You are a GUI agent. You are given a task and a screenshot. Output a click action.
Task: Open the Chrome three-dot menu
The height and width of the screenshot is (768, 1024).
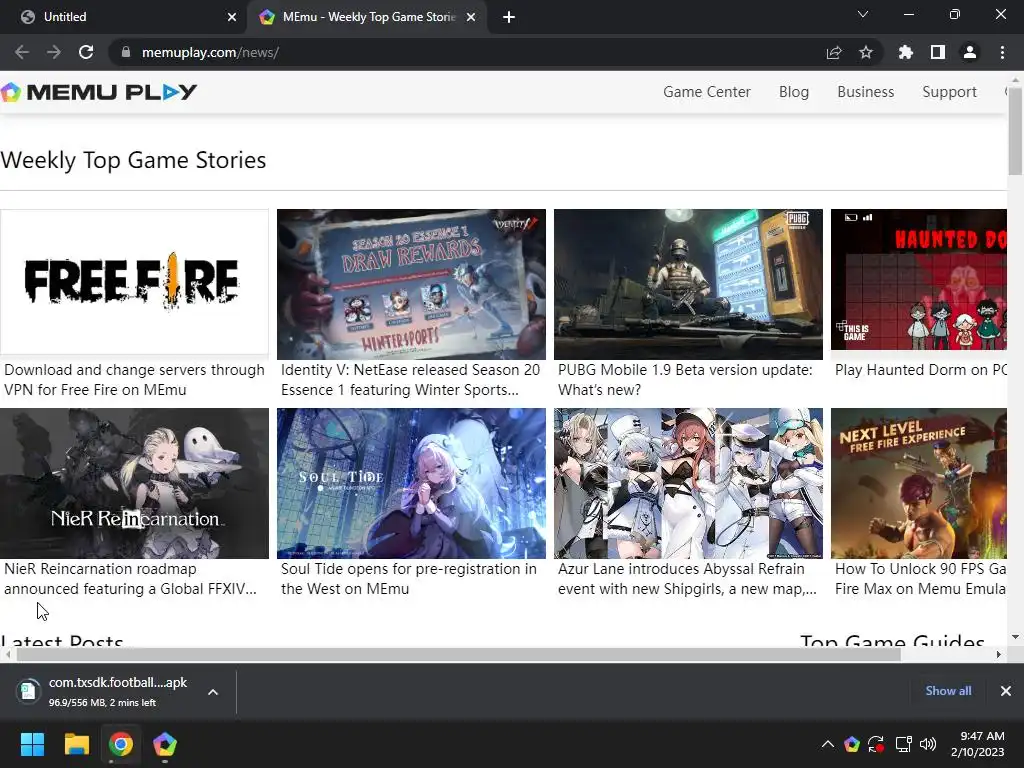click(1002, 52)
